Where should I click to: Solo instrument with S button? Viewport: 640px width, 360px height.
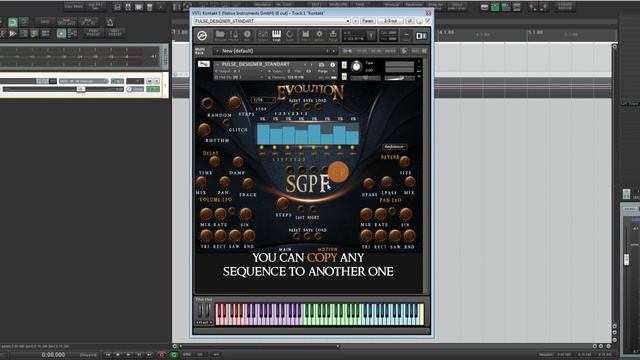point(344,65)
